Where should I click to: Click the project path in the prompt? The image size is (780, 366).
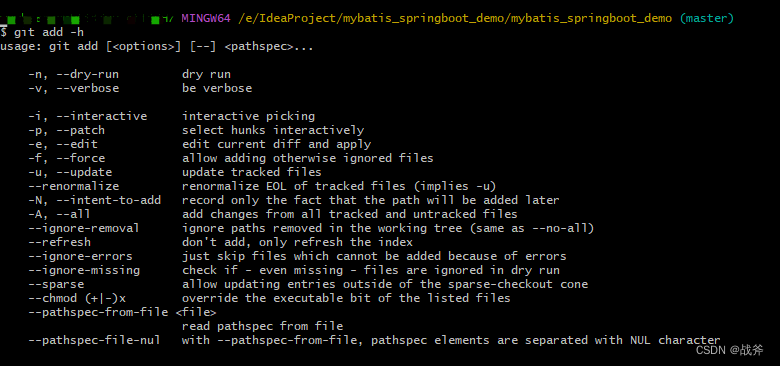coord(455,19)
